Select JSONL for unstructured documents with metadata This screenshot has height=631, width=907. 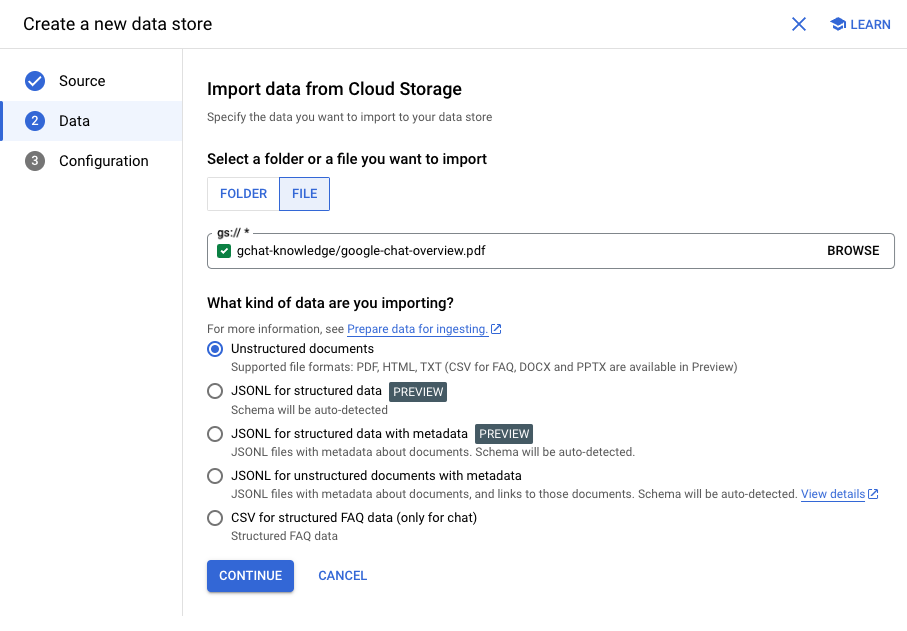(215, 476)
